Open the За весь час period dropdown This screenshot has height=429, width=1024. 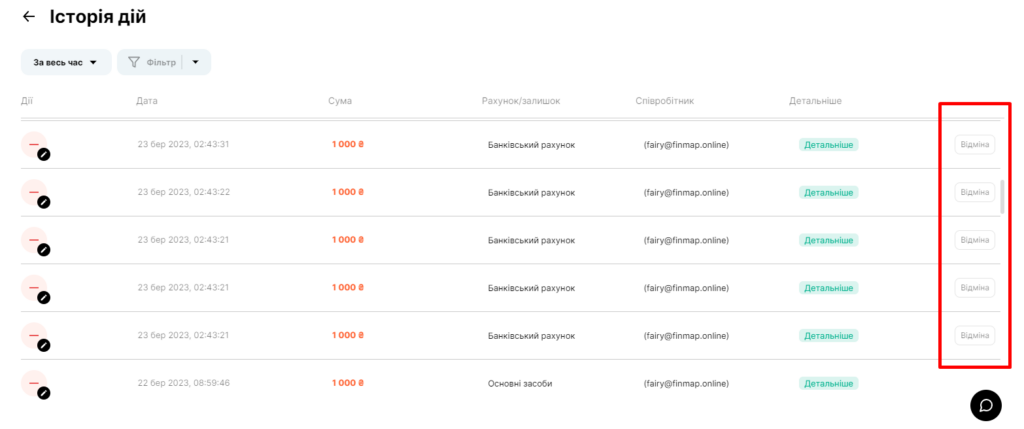tap(66, 62)
